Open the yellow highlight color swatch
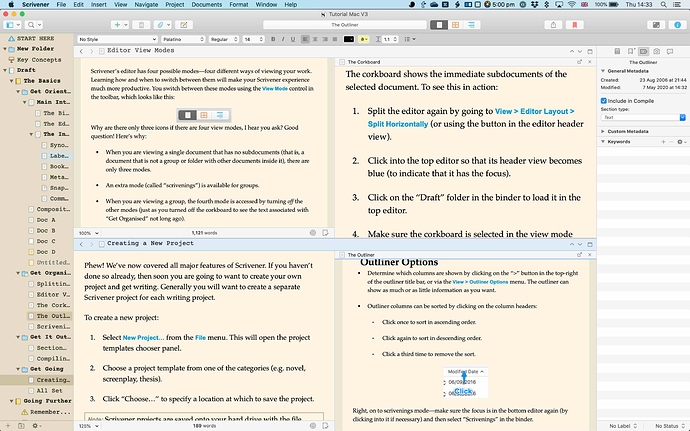 (363, 39)
